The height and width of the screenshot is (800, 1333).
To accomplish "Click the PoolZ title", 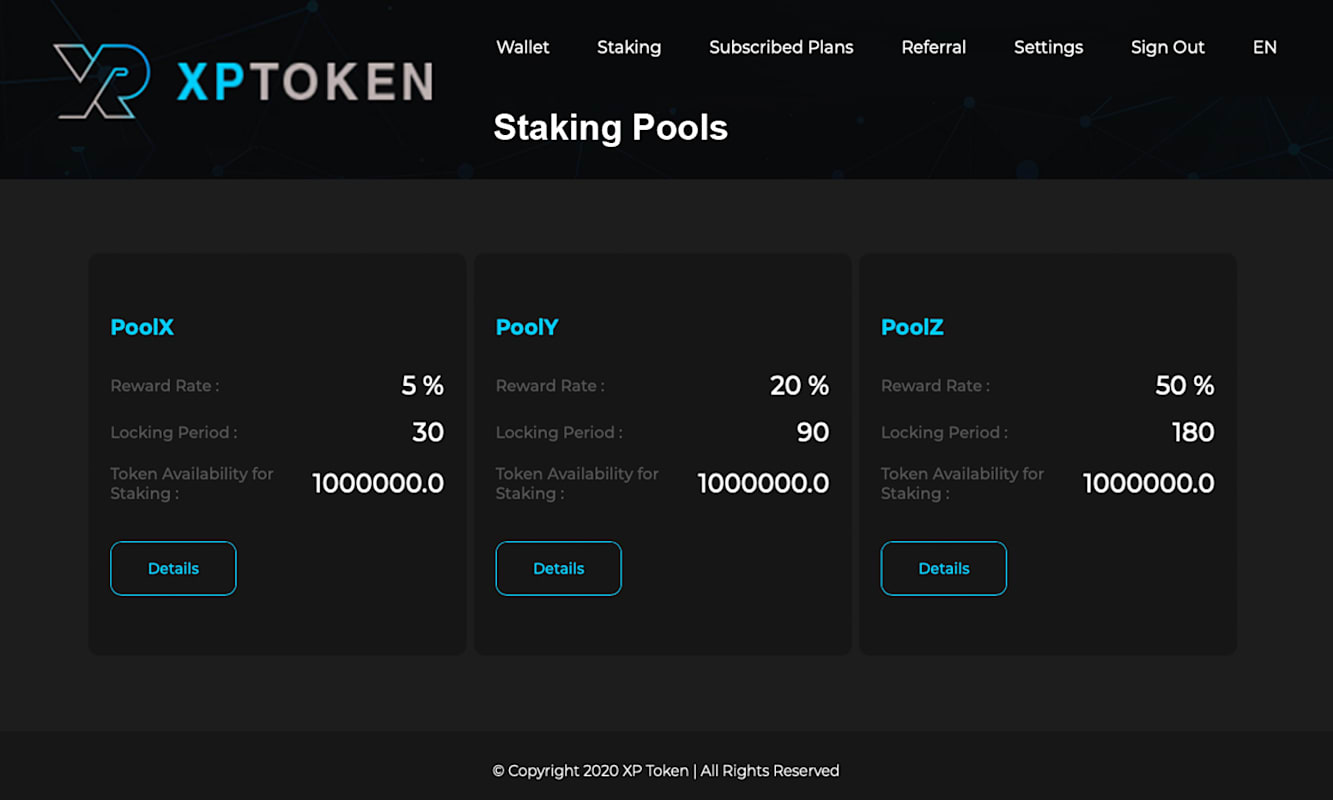I will (x=912, y=327).
